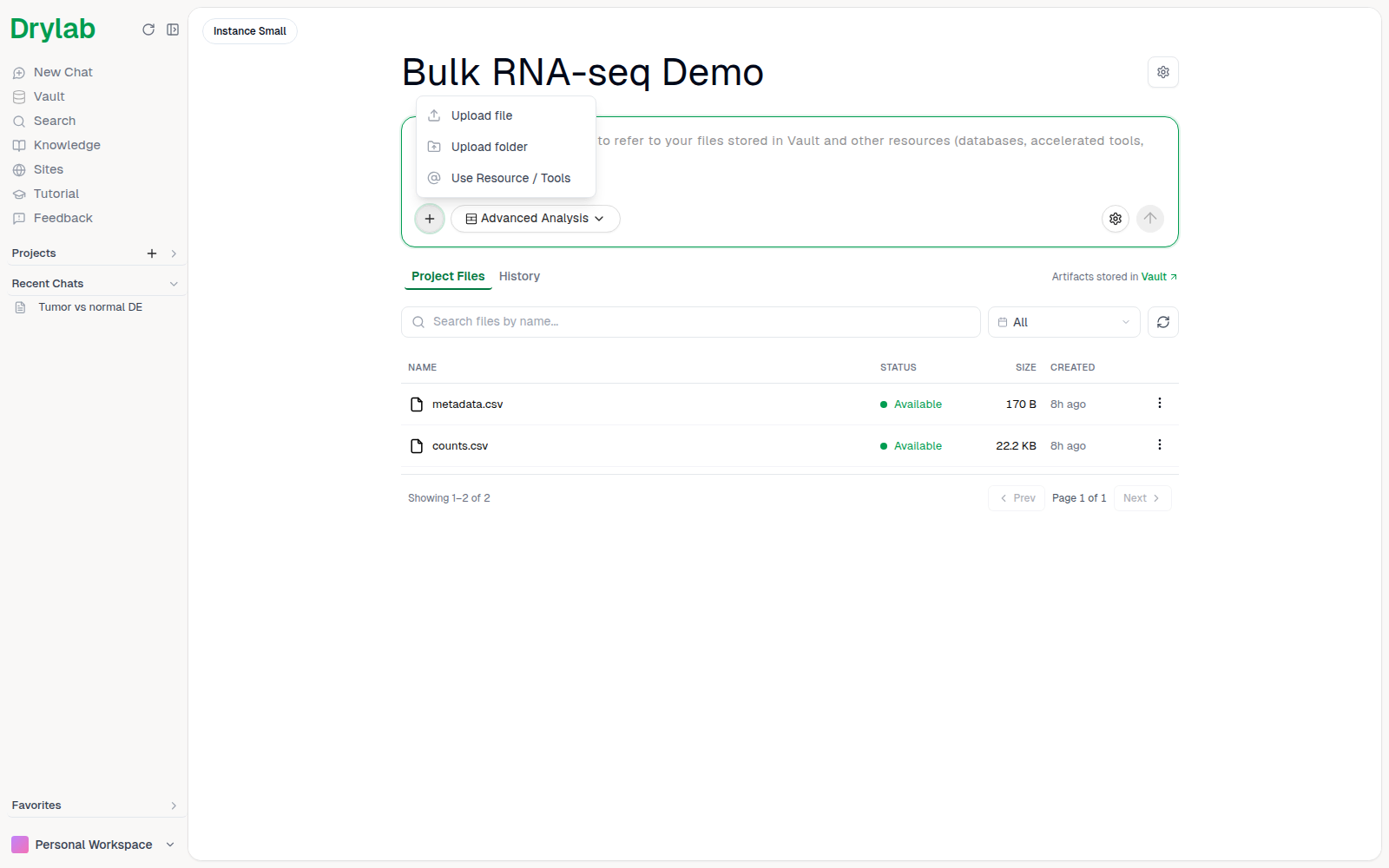Open the All file type filter

point(1064,322)
